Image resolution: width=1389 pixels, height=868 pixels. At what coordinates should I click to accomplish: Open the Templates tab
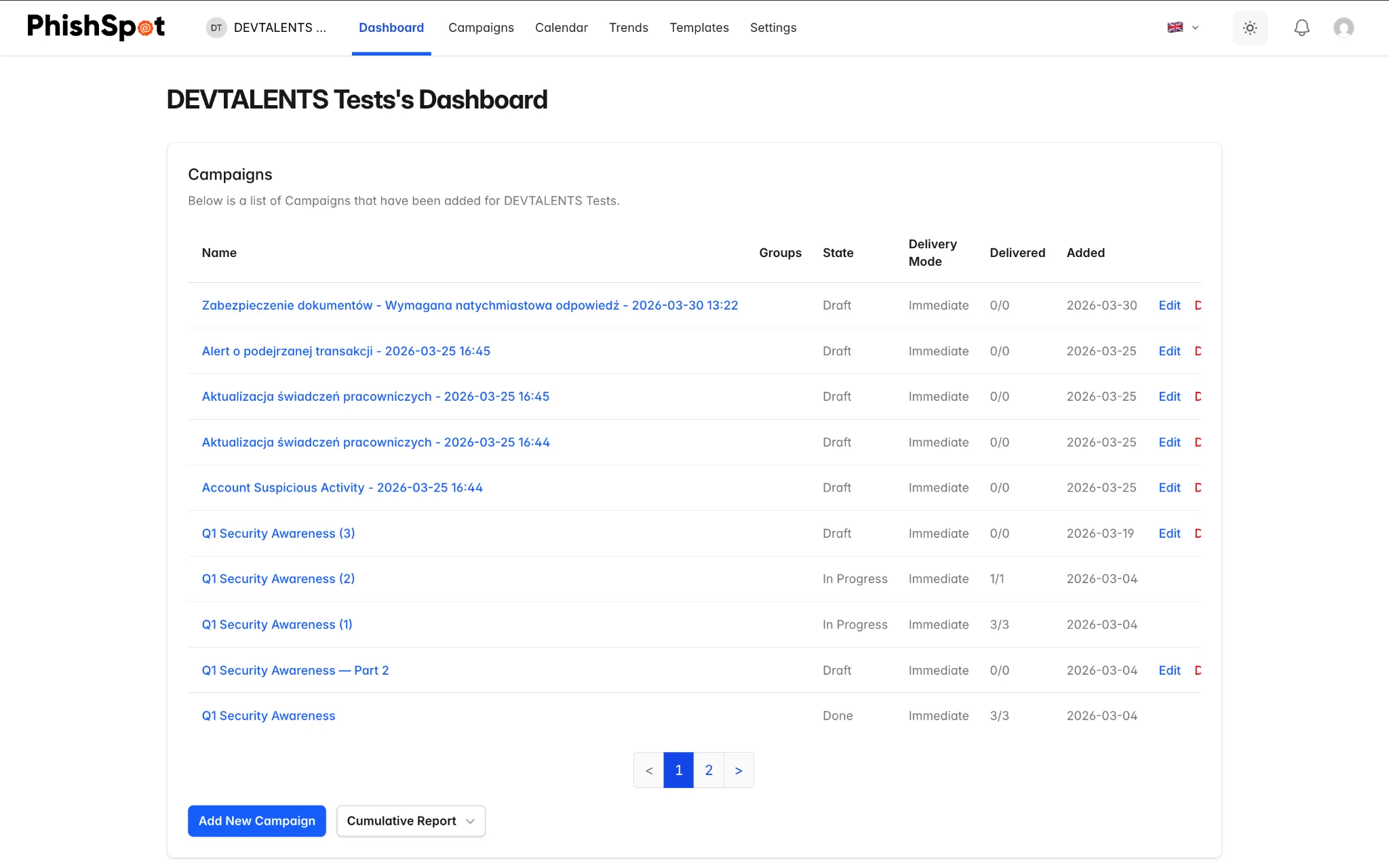pos(699,28)
